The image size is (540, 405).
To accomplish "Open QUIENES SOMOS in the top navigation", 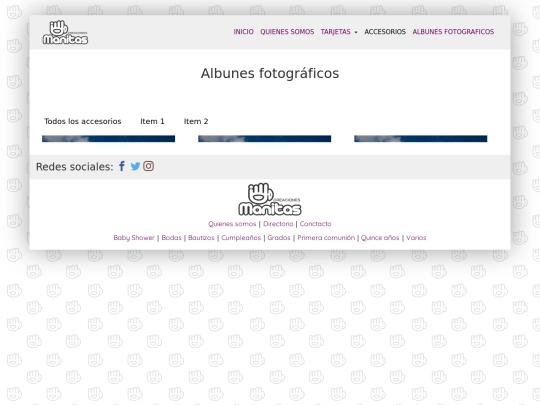I will pyautogui.click(x=287, y=32).
